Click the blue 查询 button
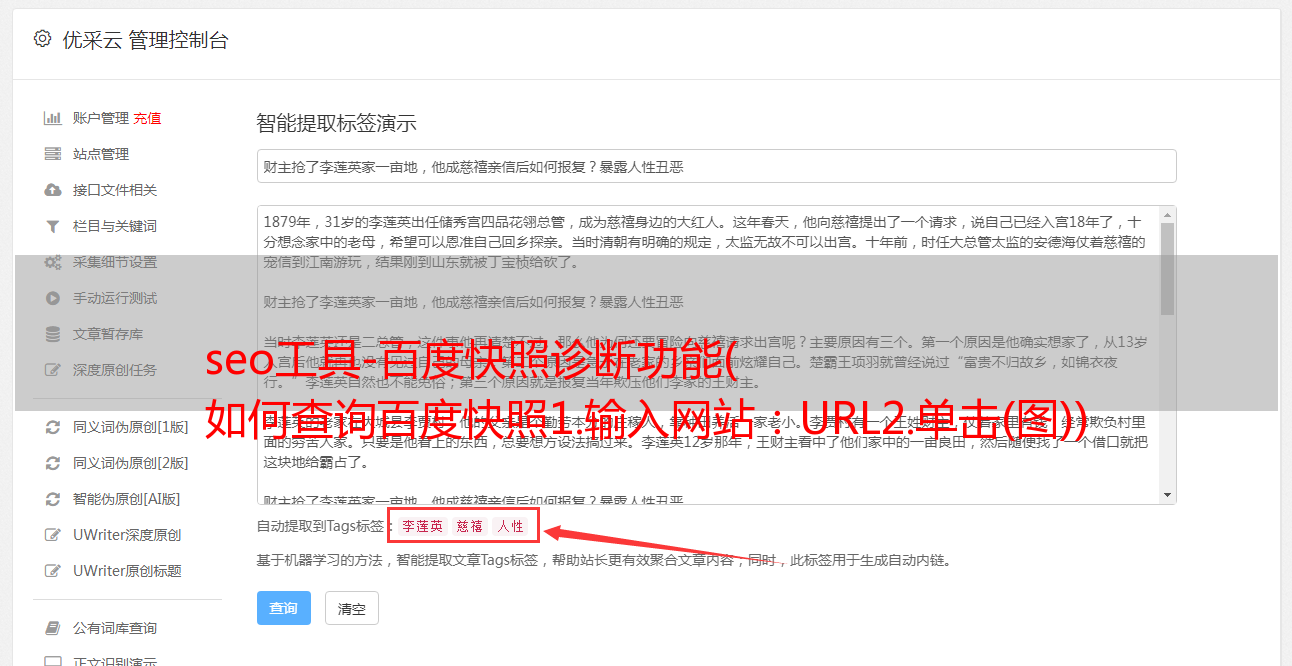 (284, 608)
